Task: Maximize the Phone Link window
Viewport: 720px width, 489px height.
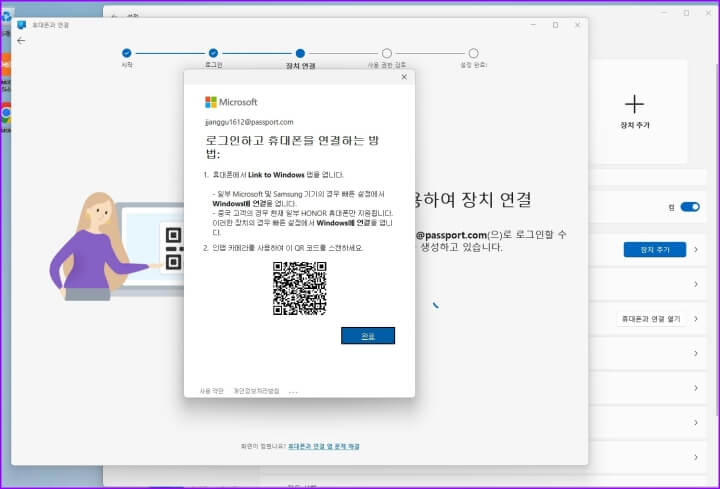Action: (556, 25)
